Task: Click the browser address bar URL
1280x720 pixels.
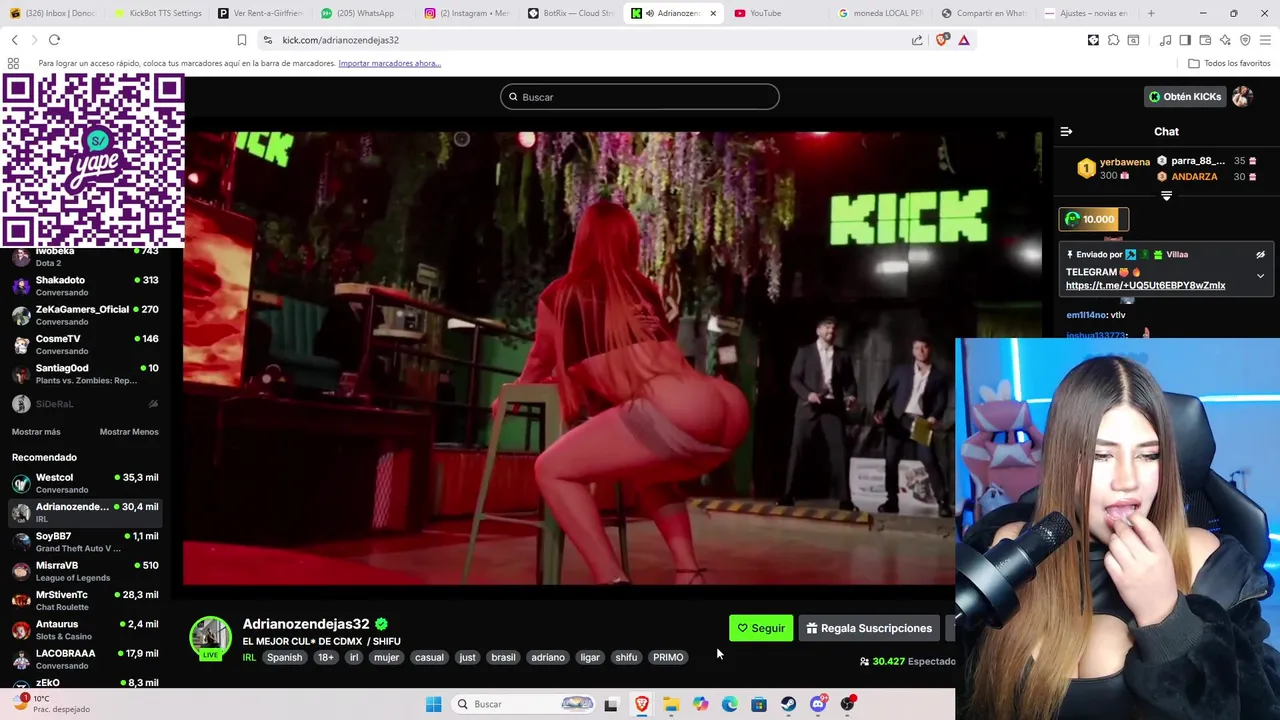Action: point(340,40)
